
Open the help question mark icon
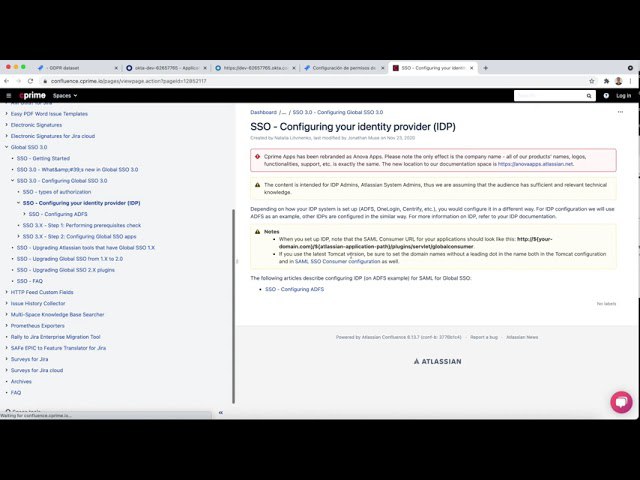coord(606,96)
